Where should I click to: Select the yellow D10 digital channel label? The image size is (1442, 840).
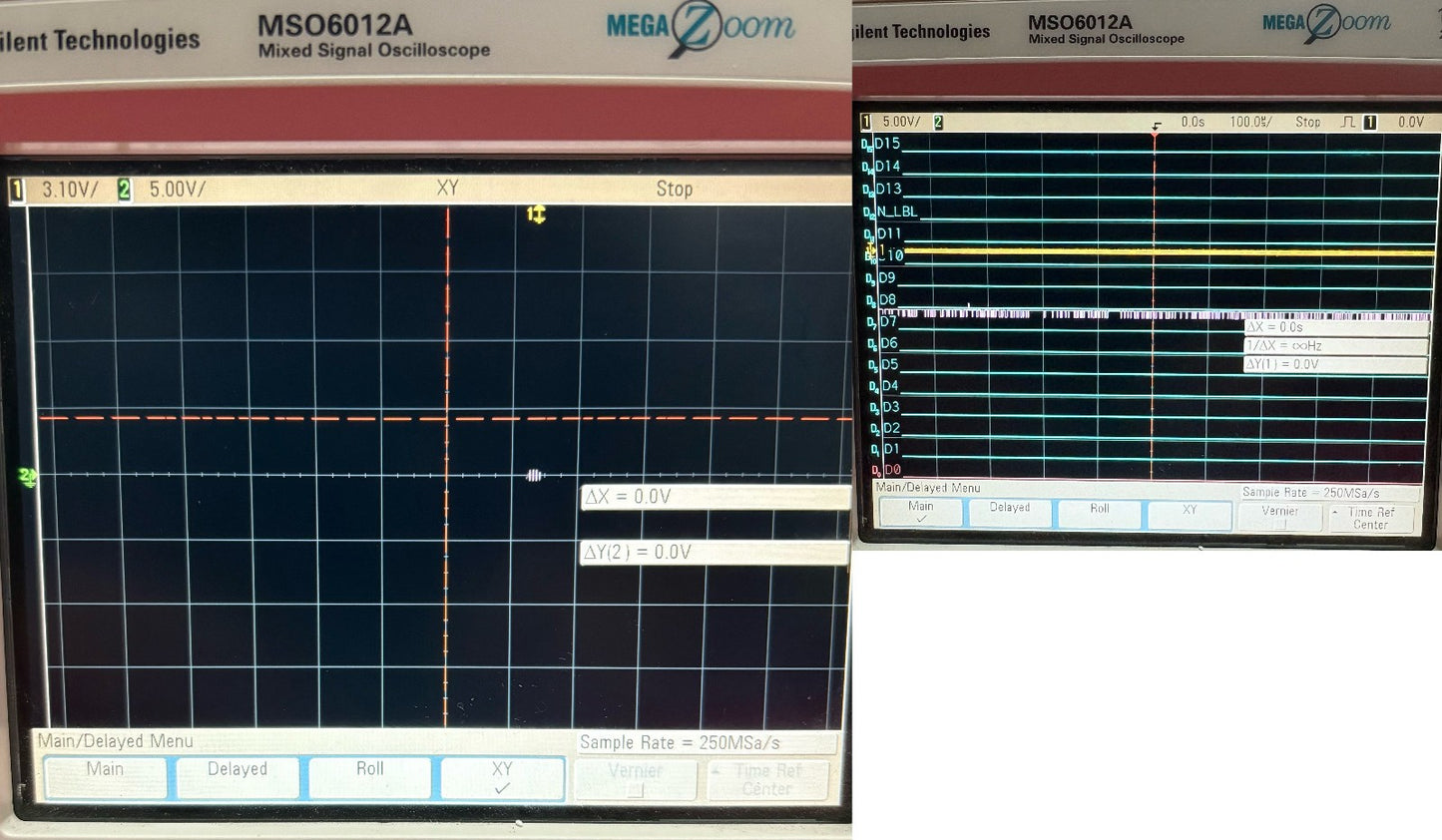[889, 255]
